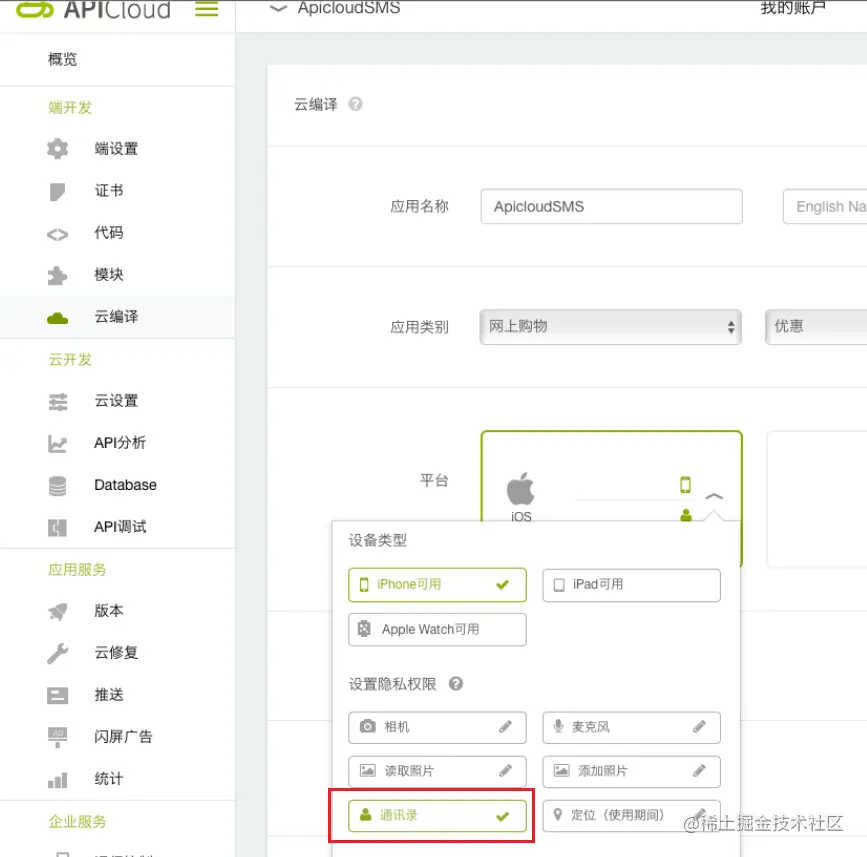Click the 应用名称 application name input field

[611, 206]
